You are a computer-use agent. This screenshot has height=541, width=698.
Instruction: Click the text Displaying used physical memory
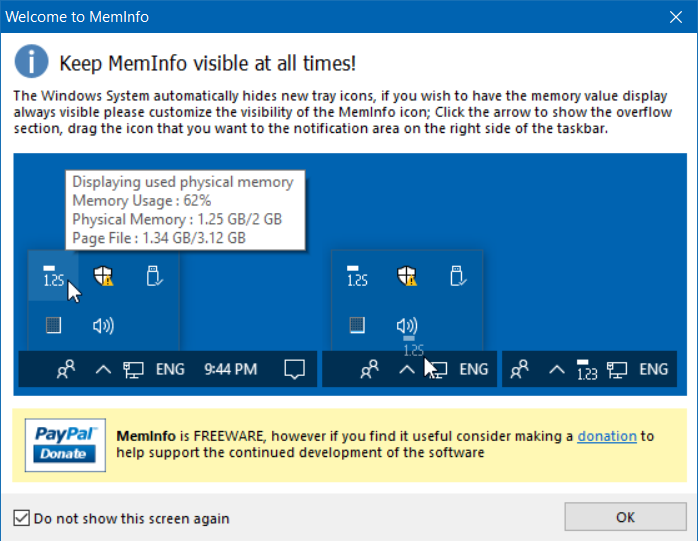[x=183, y=182]
